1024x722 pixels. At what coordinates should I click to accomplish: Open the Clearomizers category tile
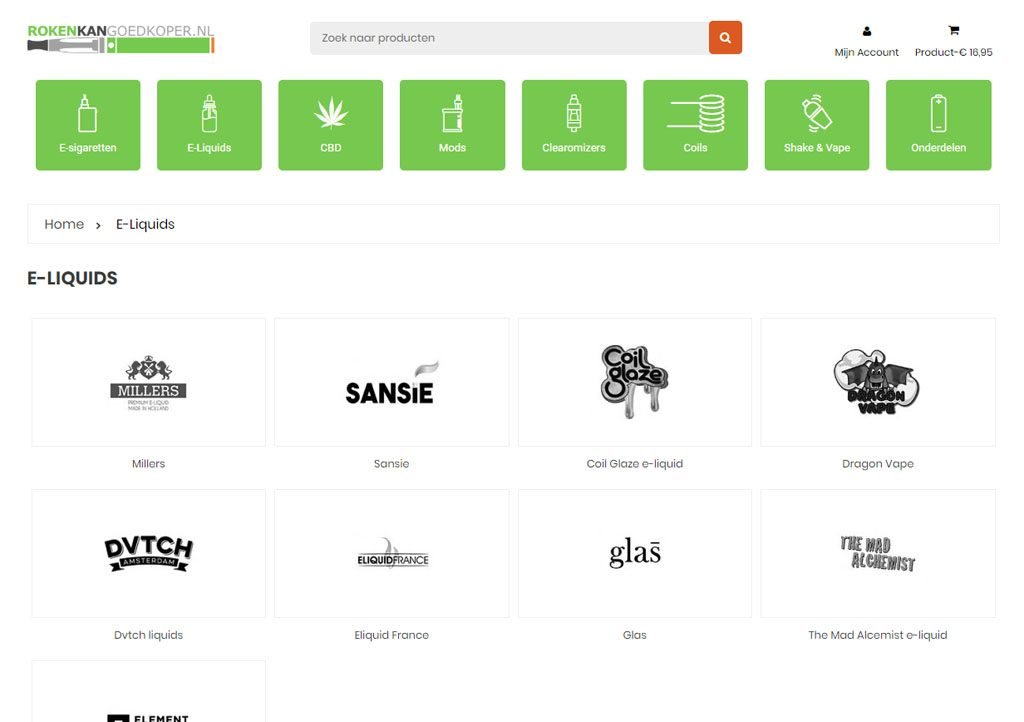coord(574,125)
